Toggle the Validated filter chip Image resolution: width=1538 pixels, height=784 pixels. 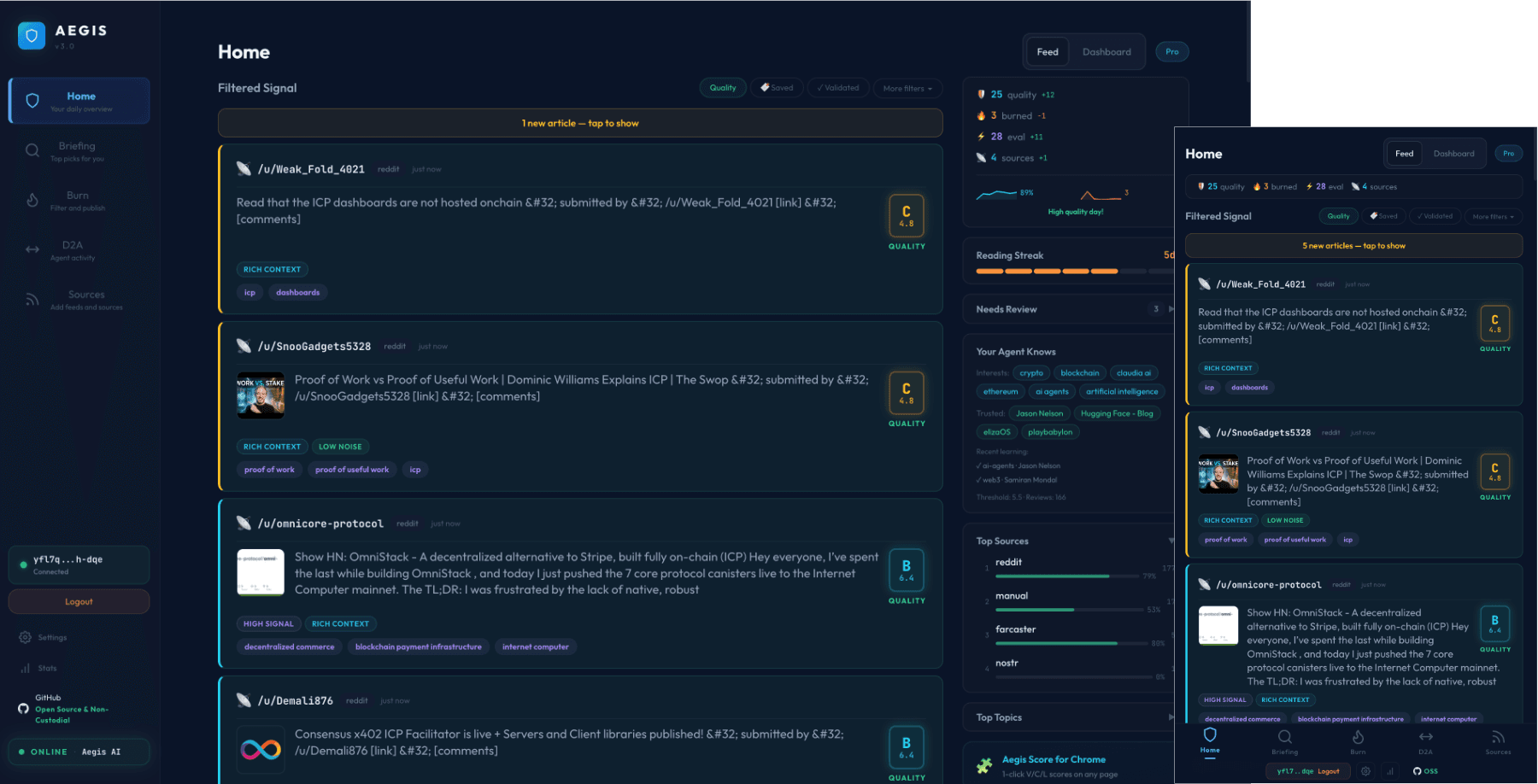click(x=837, y=88)
